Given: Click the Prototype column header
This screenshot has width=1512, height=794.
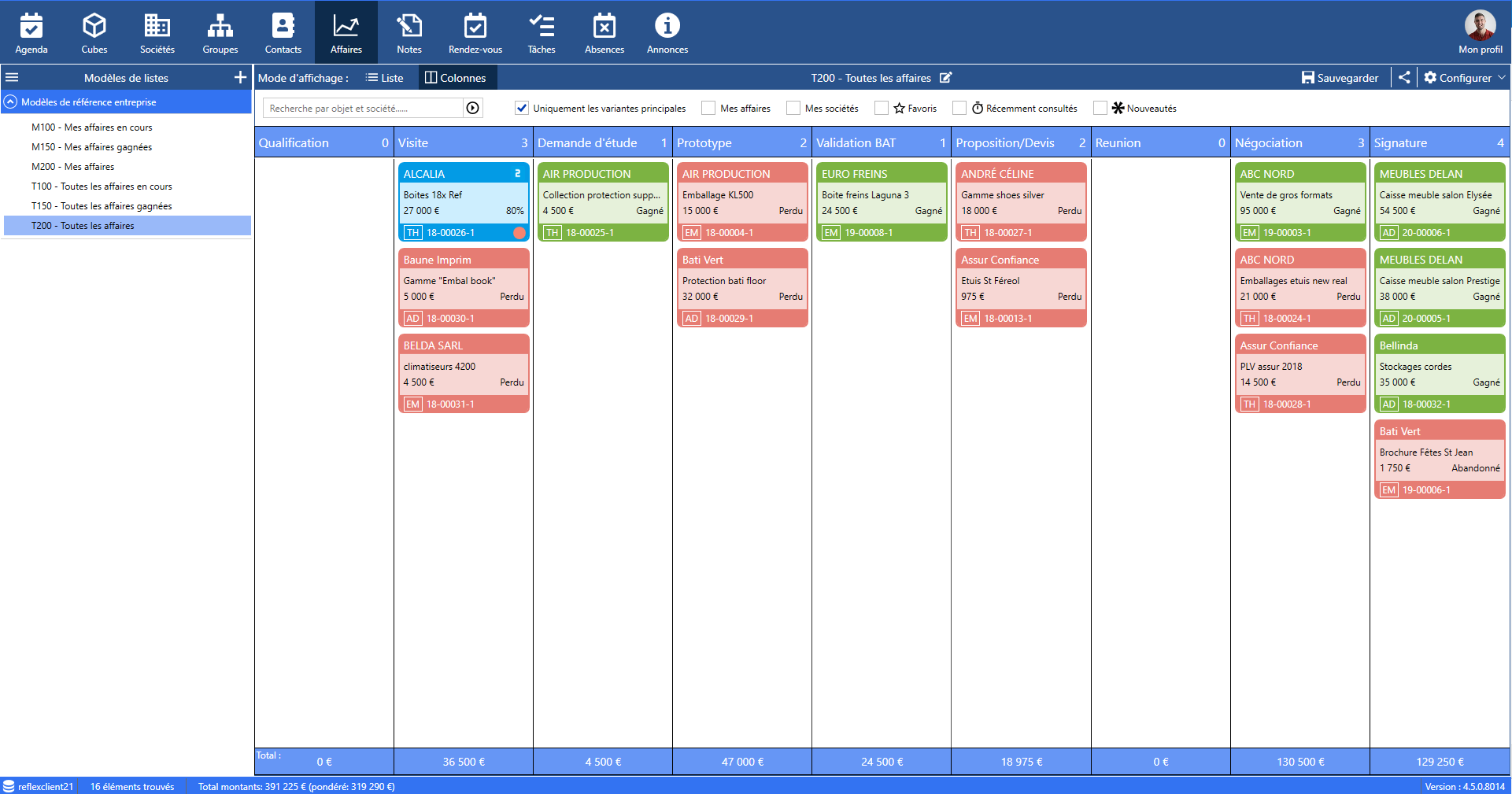Looking at the screenshot, I should click(x=741, y=142).
